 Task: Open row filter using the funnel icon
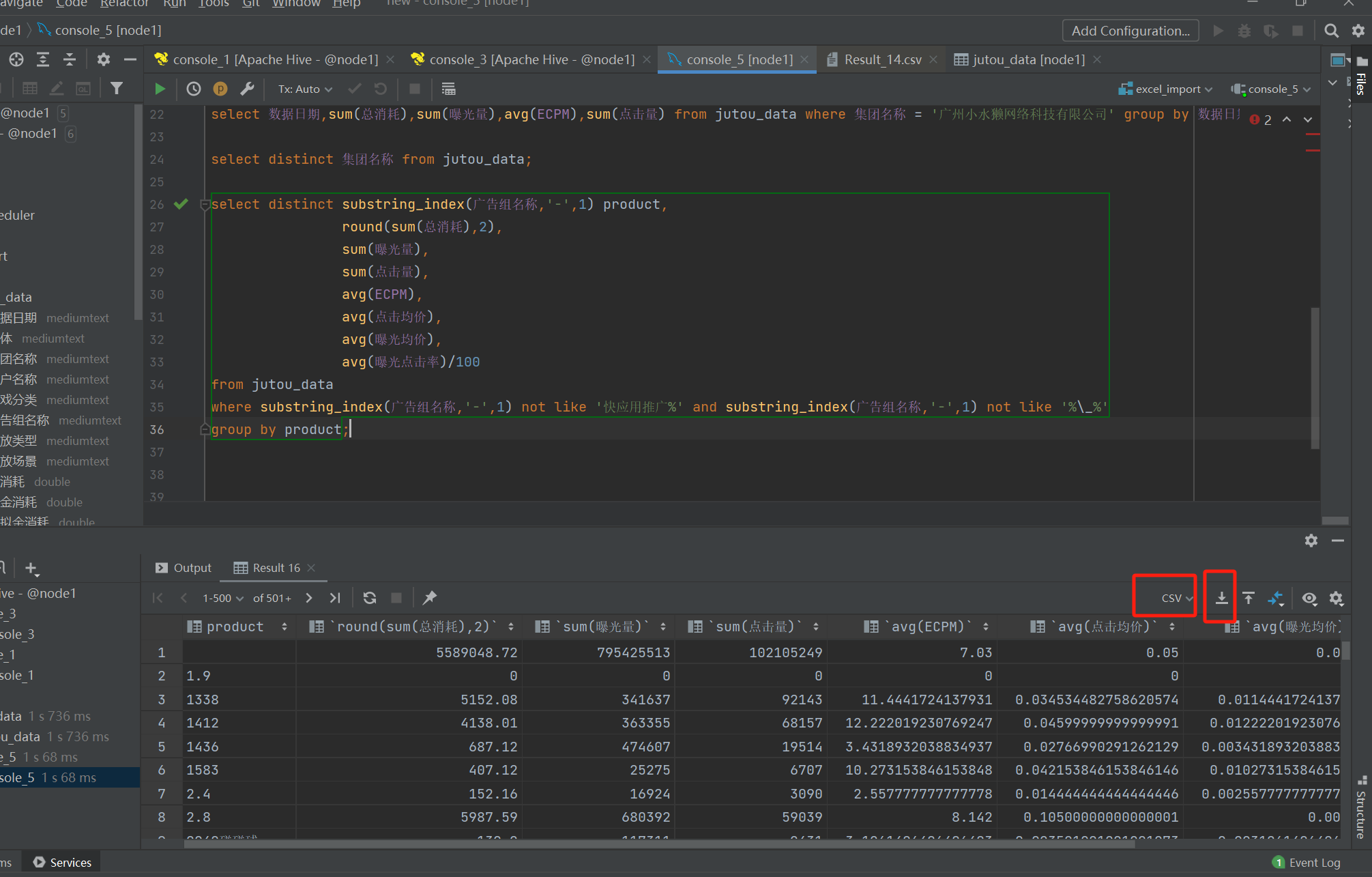tap(117, 88)
